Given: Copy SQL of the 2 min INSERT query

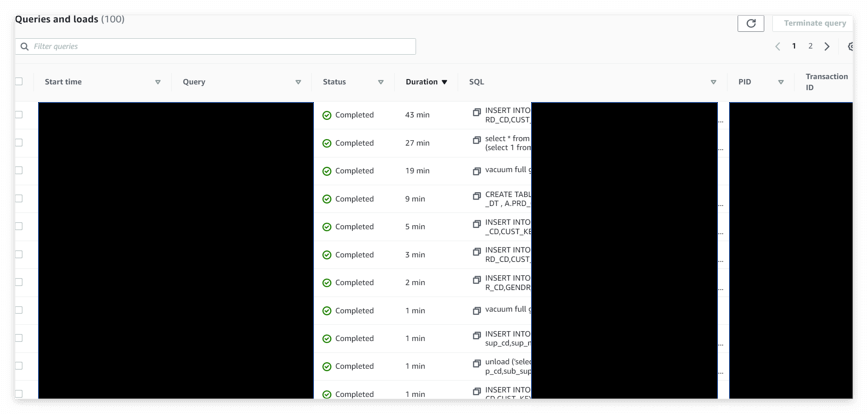Looking at the screenshot, I should (477, 280).
